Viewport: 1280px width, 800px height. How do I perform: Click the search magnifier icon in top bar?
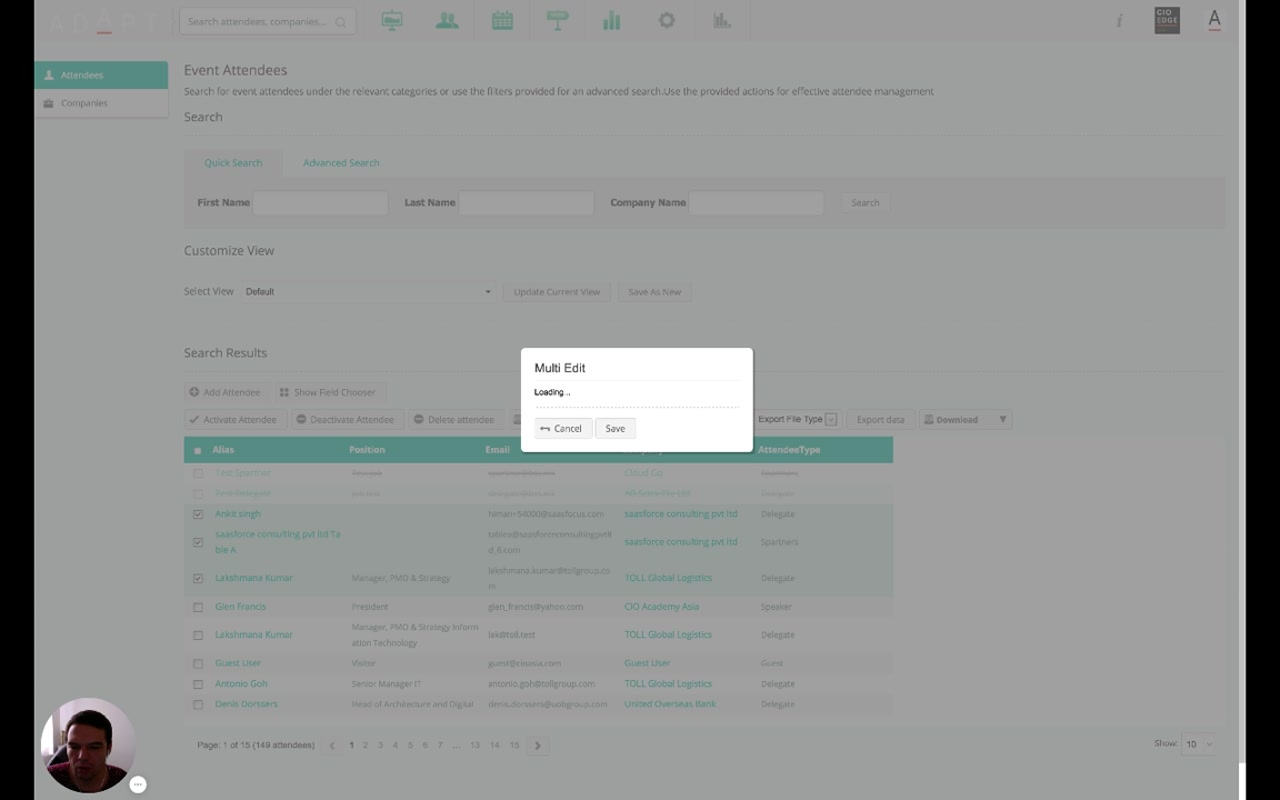click(341, 22)
